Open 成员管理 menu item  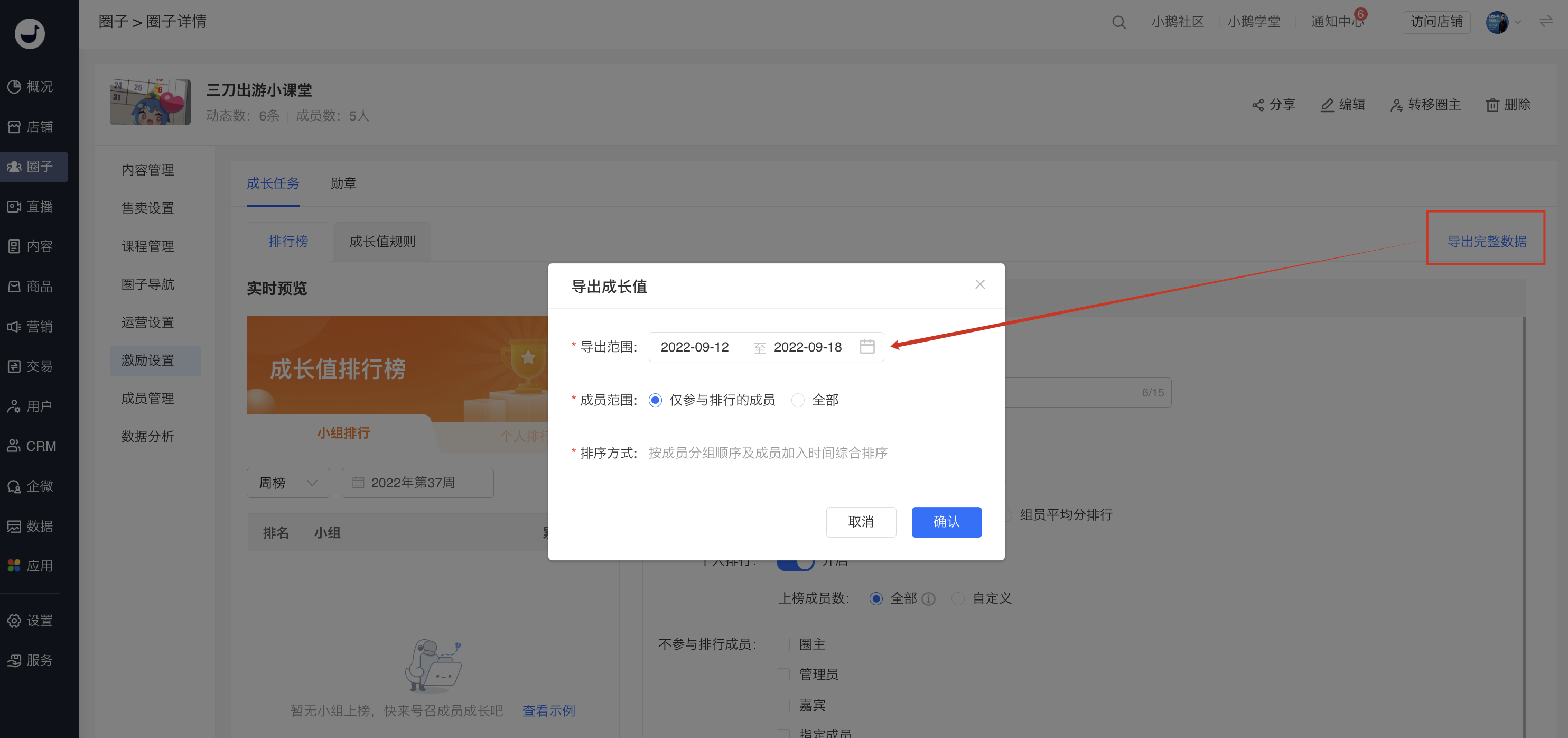(147, 398)
